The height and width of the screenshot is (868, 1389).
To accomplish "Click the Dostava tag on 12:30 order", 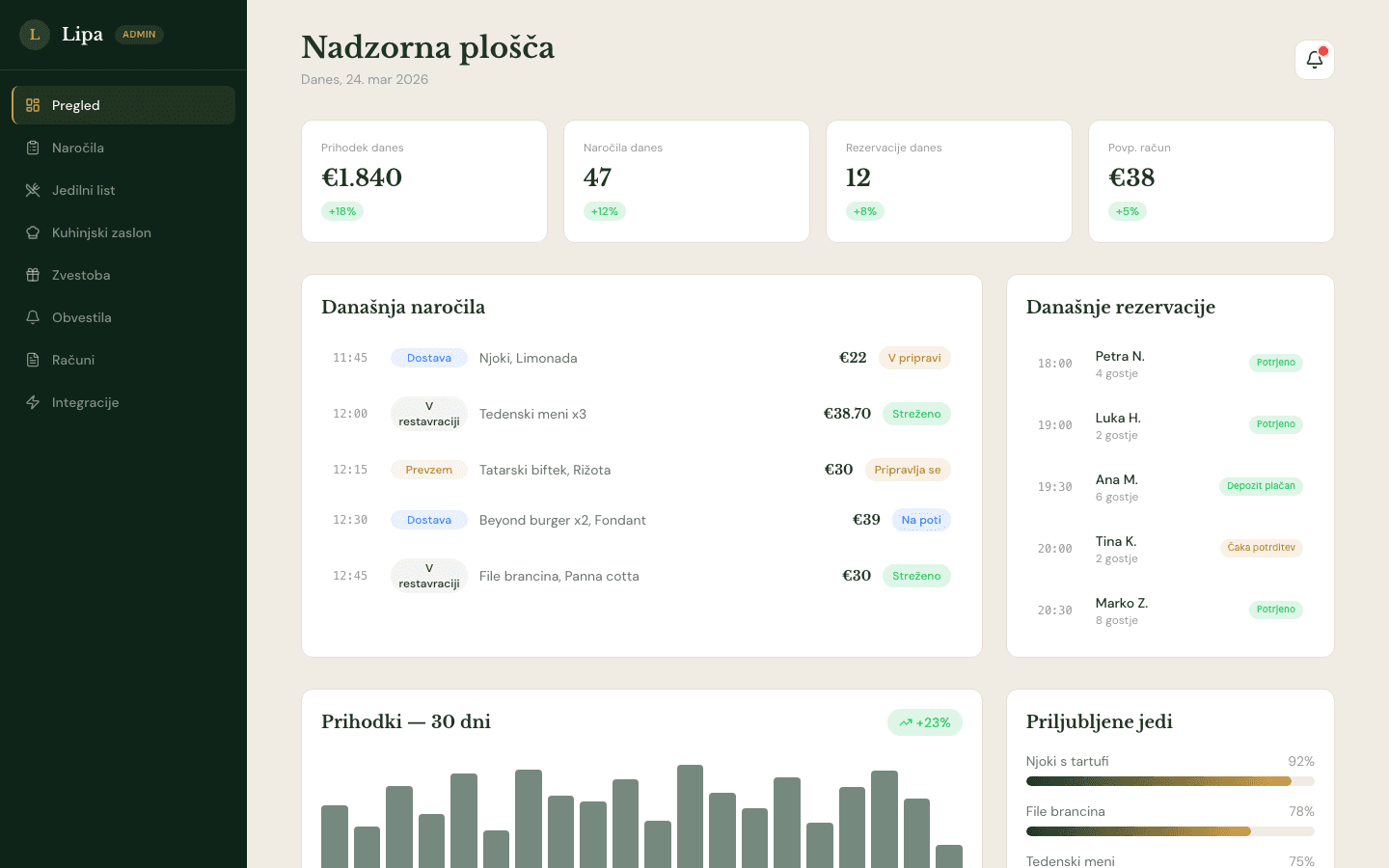I will tap(429, 520).
